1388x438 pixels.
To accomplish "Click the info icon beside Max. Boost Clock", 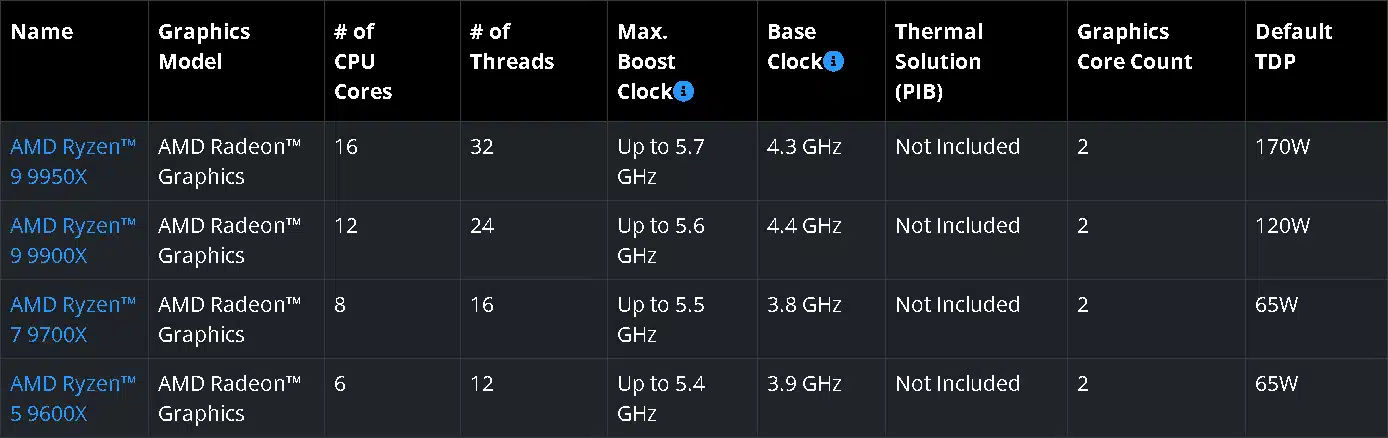I will [x=684, y=91].
